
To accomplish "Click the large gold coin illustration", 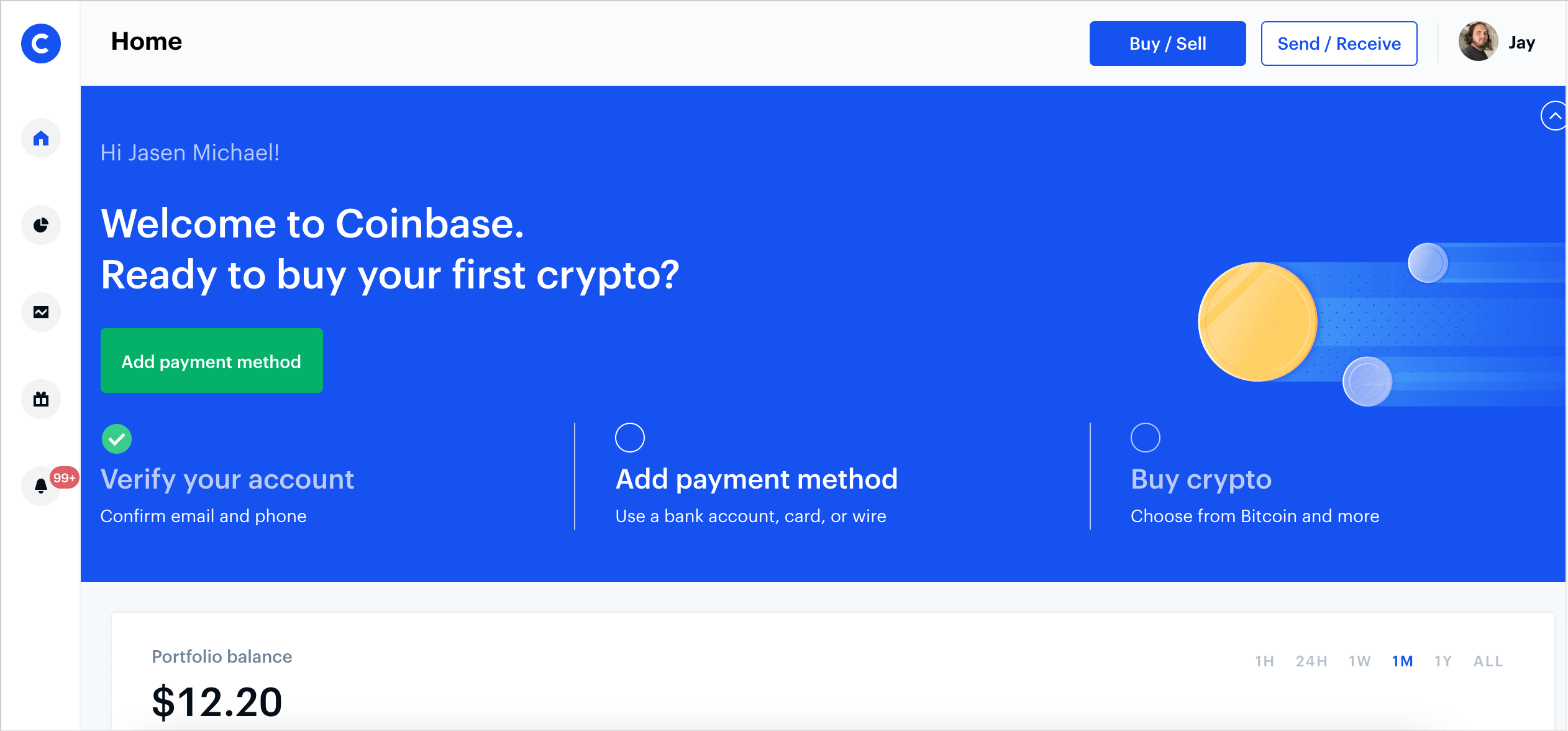I will (1257, 321).
